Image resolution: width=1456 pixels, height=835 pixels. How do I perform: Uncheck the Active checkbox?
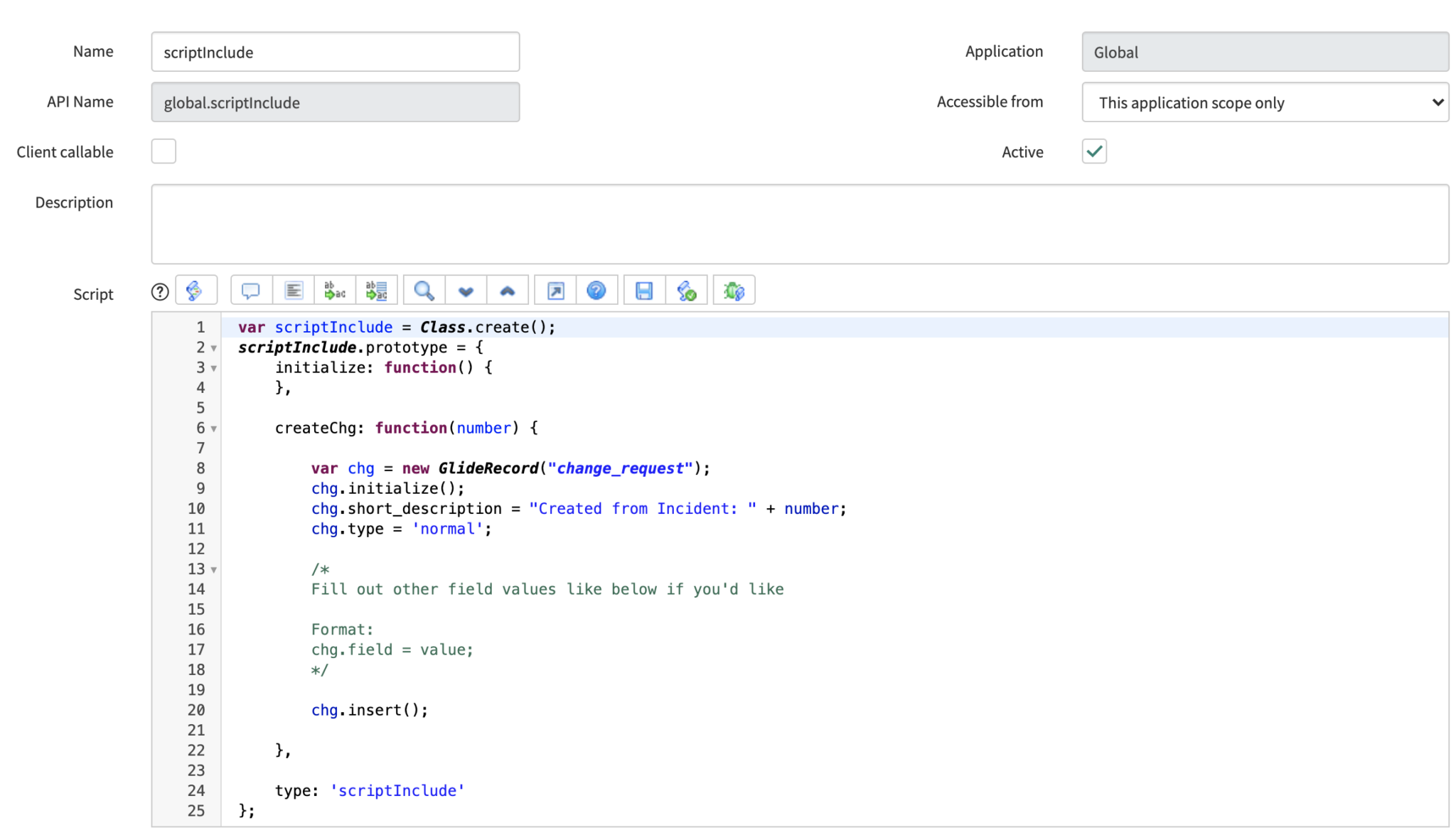(1094, 151)
